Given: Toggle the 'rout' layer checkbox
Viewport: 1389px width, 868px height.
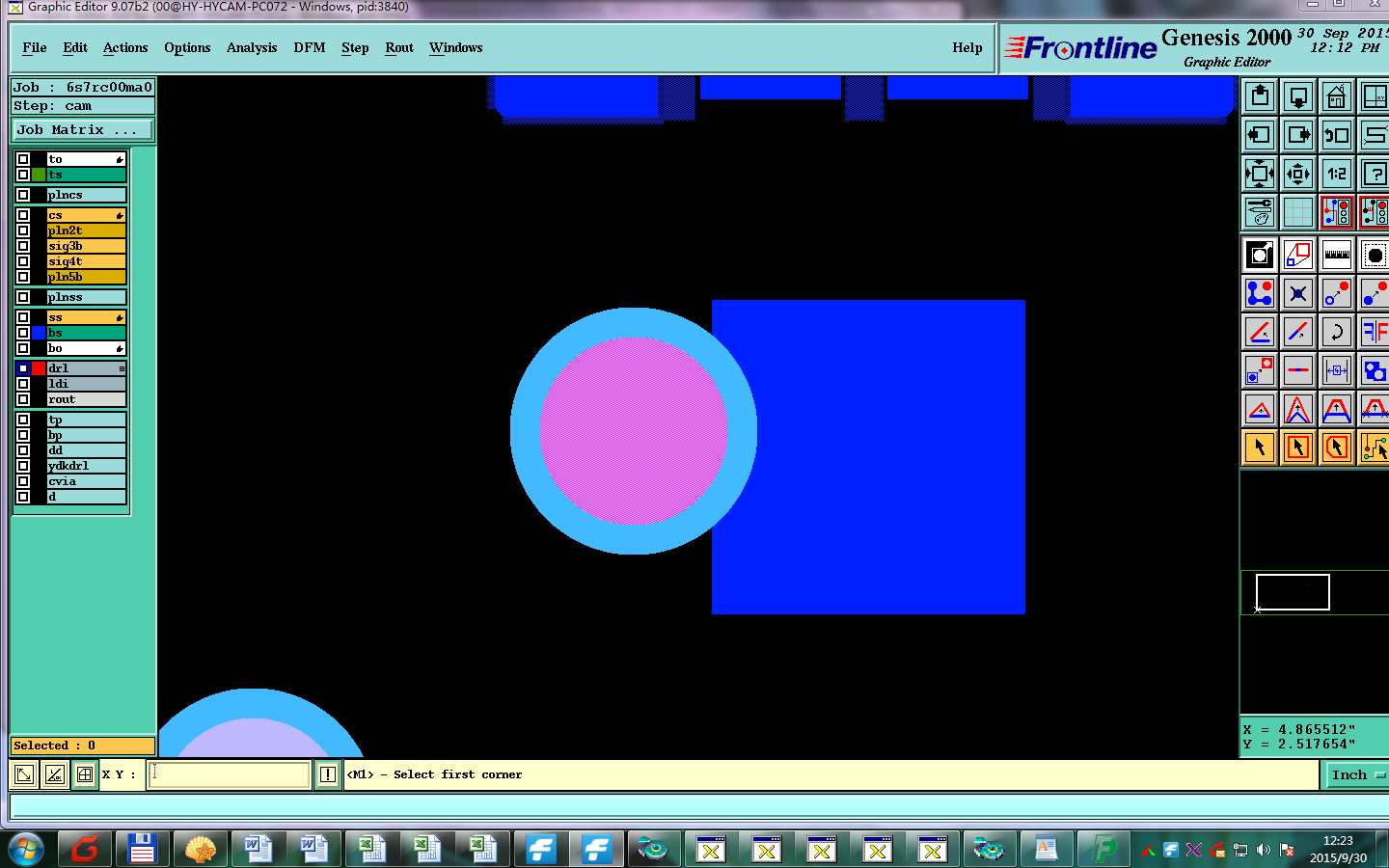Looking at the screenshot, I should [x=23, y=399].
